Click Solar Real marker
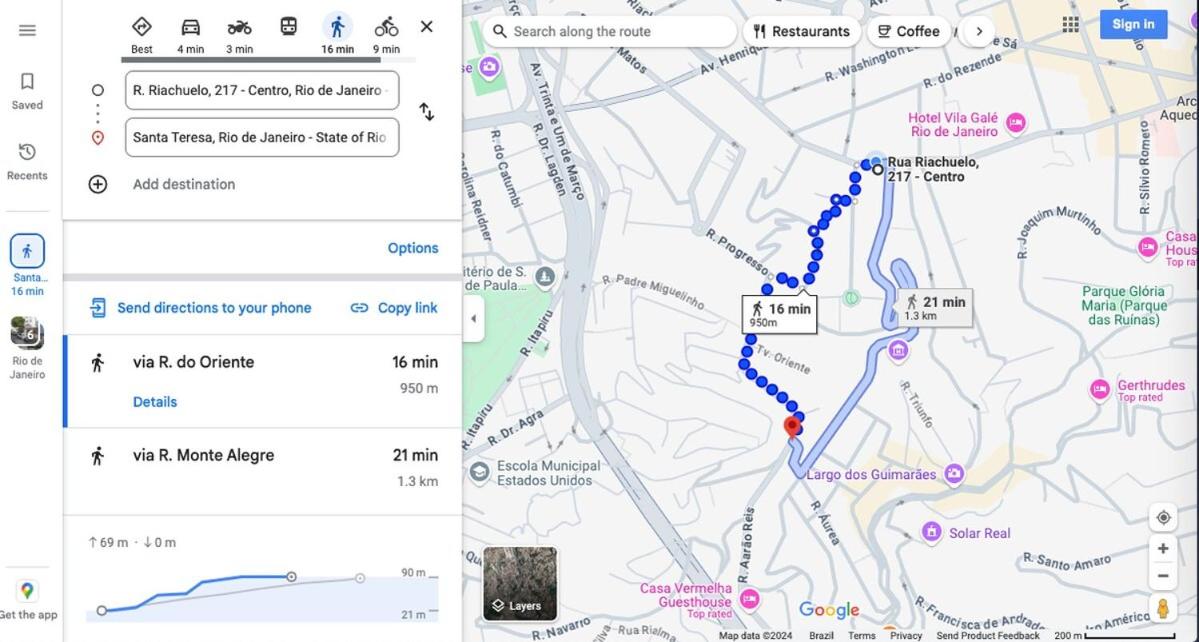 tap(931, 532)
